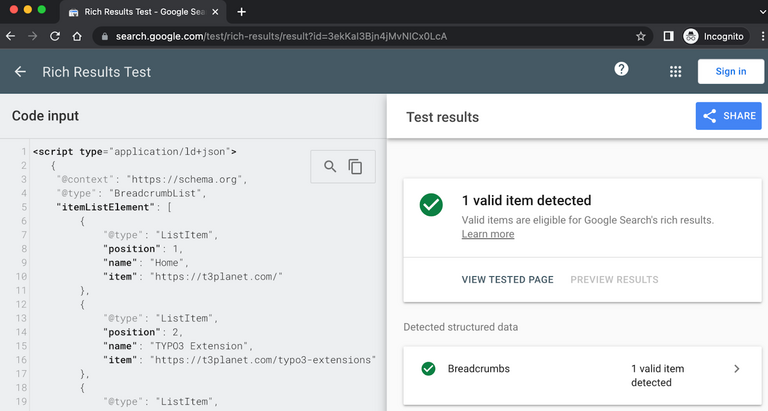Copy code using the copy icon
Image resolution: width=768 pixels, height=411 pixels.
tap(355, 167)
